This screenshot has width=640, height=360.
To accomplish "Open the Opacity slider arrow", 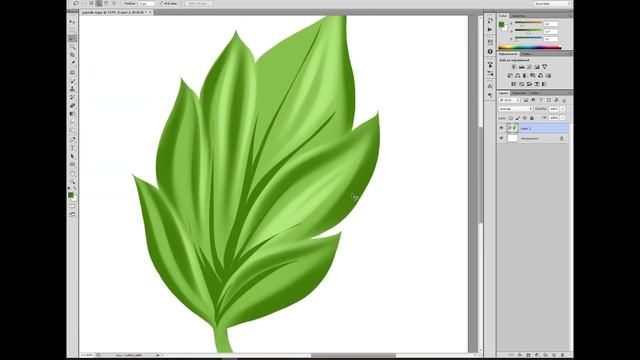I will pyautogui.click(x=563, y=109).
